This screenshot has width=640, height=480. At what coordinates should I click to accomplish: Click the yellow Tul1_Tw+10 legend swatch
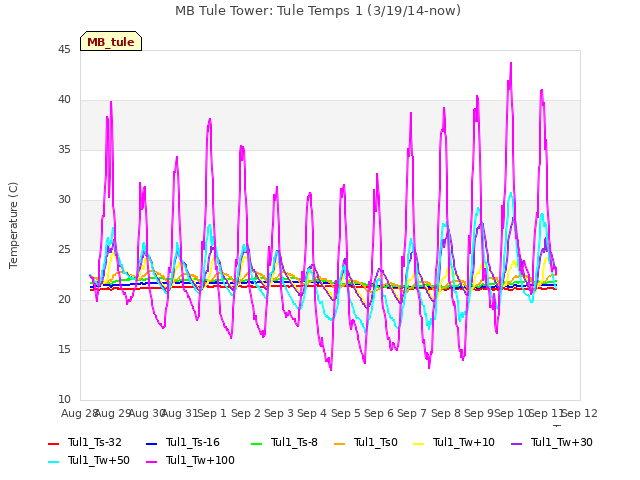click(x=418, y=443)
